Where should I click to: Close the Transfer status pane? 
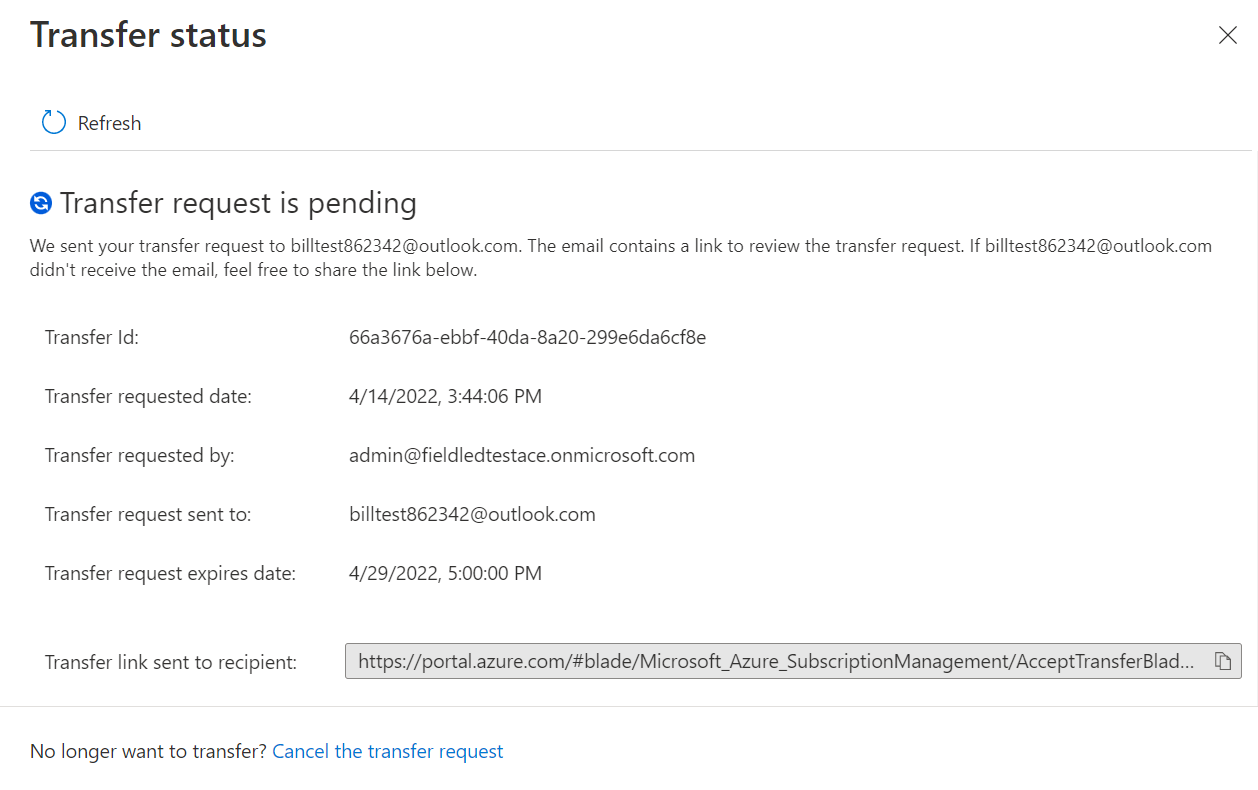point(1227,35)
